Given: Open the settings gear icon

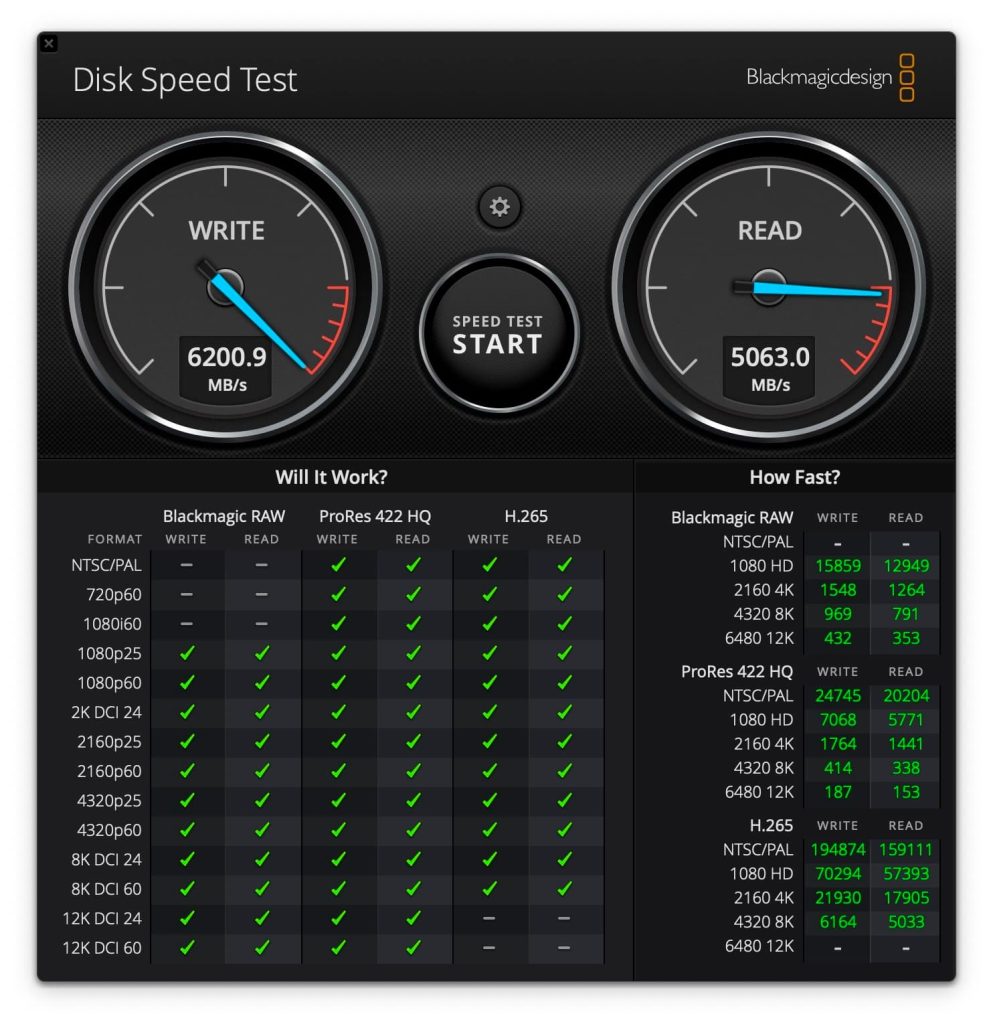Looking at the screenshot, I should (x=498, y=207).
